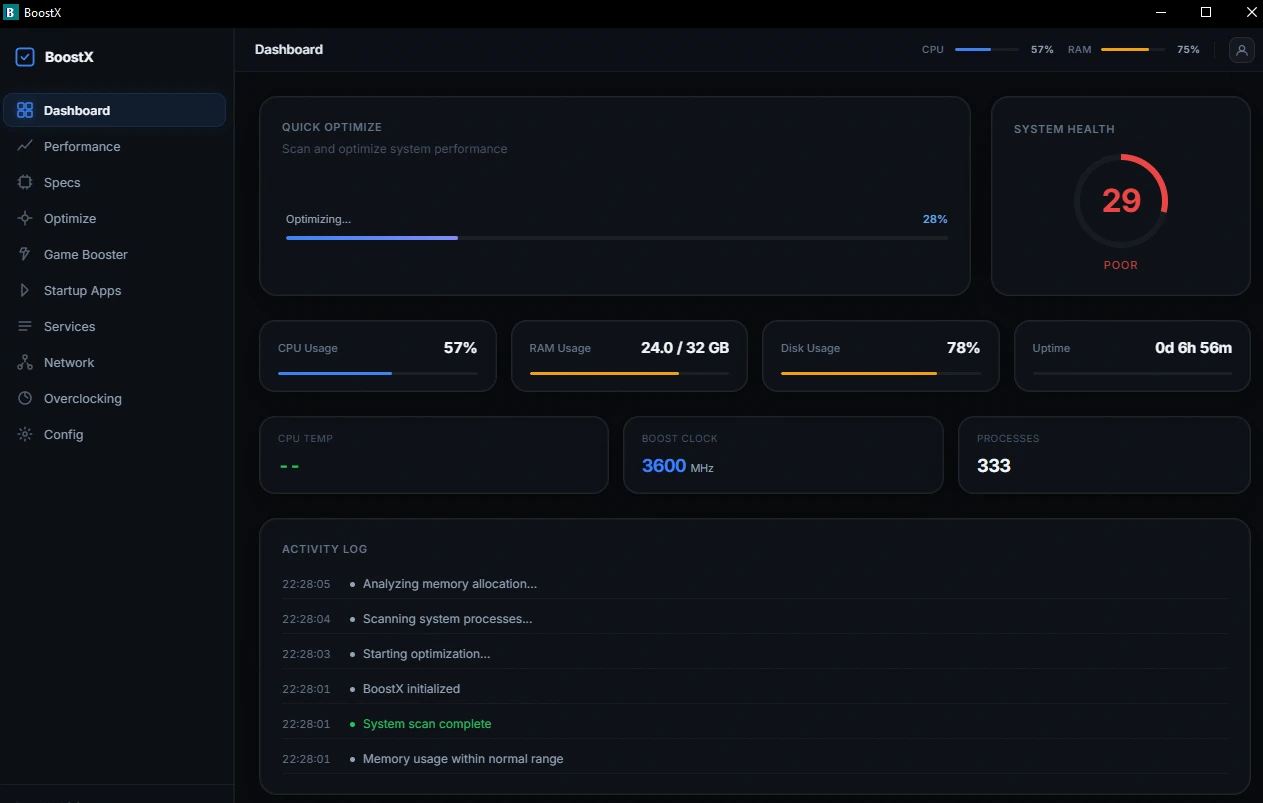Click the Dashboard grid icon in sidebar
1263x803 pixels.
[25, 110]
